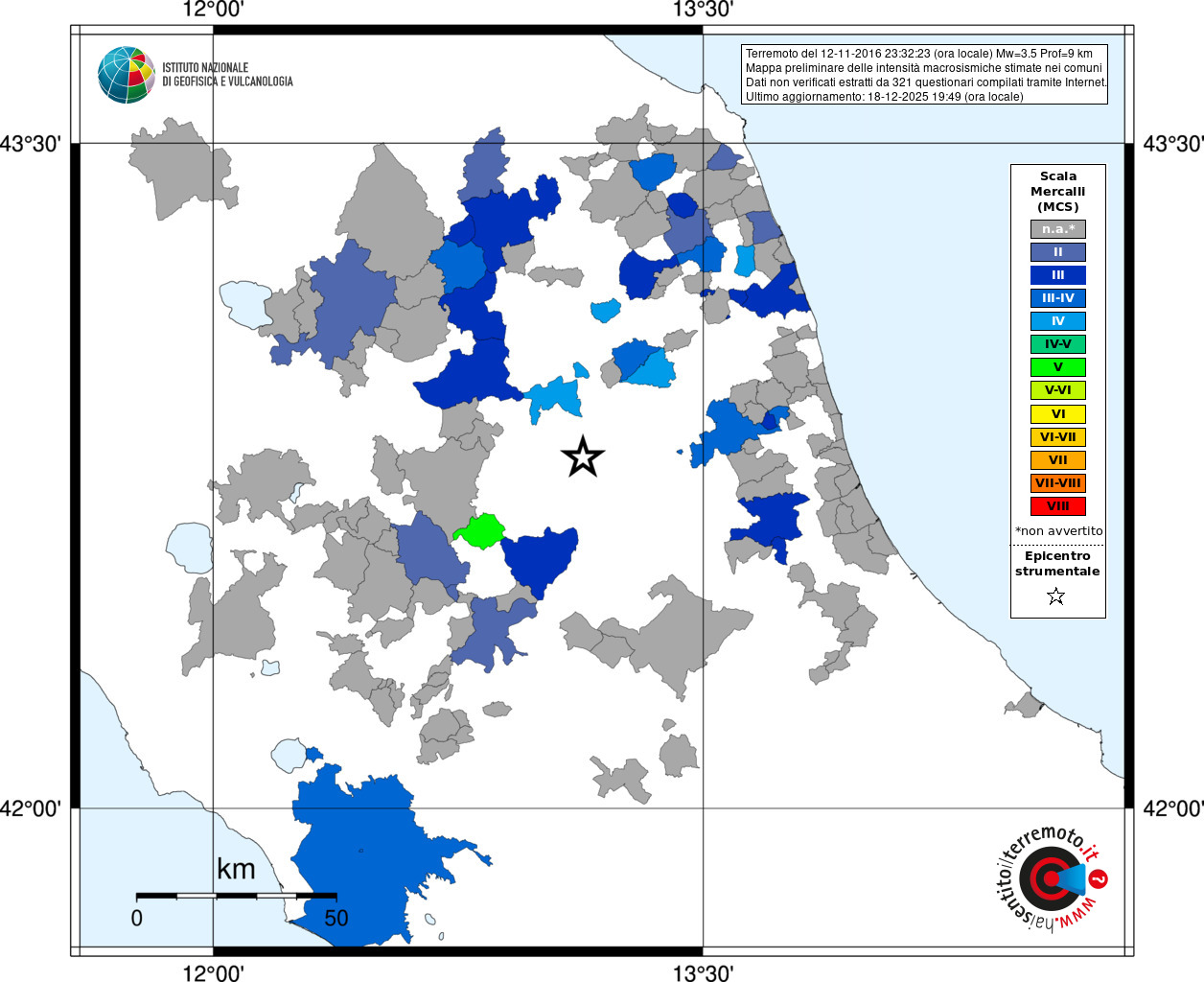Screen dimensions: 1204x982
Task: Select the IV intensity legend swatch
Action: tap(1057, 321)
